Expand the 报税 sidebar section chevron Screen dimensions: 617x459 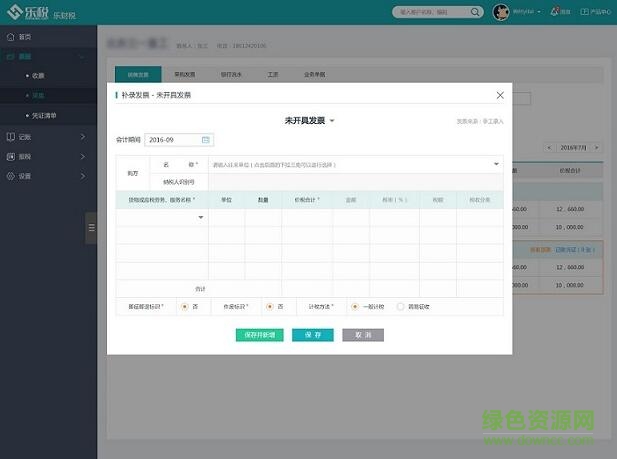coord(83,156)
